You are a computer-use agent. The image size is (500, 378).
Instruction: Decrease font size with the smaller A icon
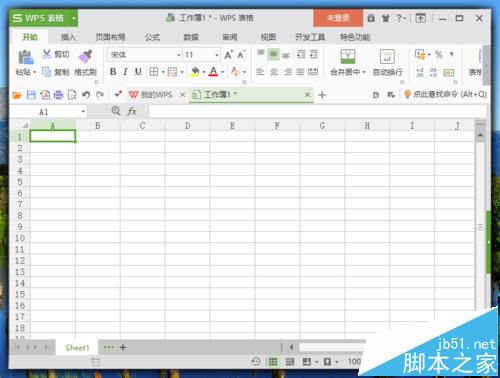click(x=241, y=55)
